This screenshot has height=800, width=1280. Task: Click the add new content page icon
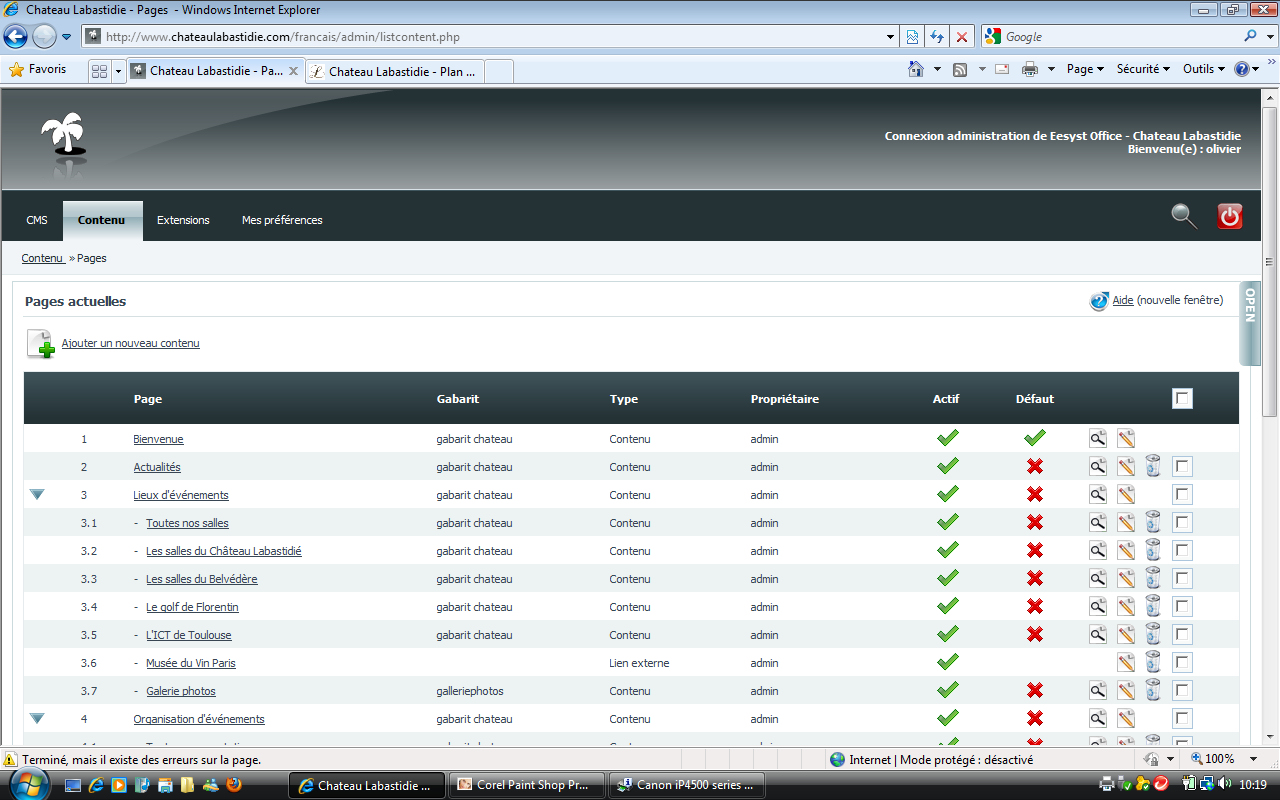pos(40,343)
